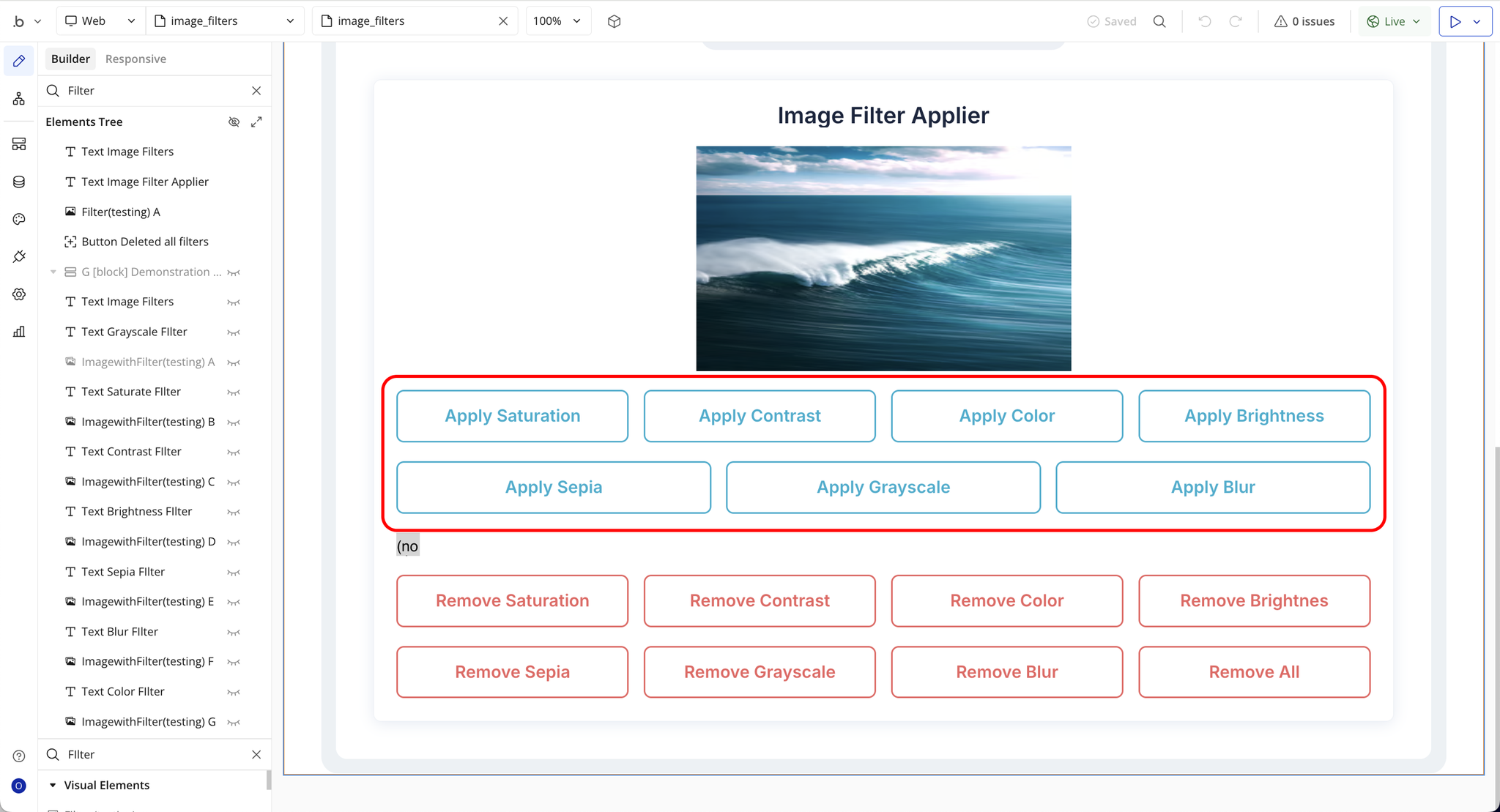Toggle hidden elements eye in Elements Tree header
This screenshot has height=812, width=1500.
[x=234, y=122]
